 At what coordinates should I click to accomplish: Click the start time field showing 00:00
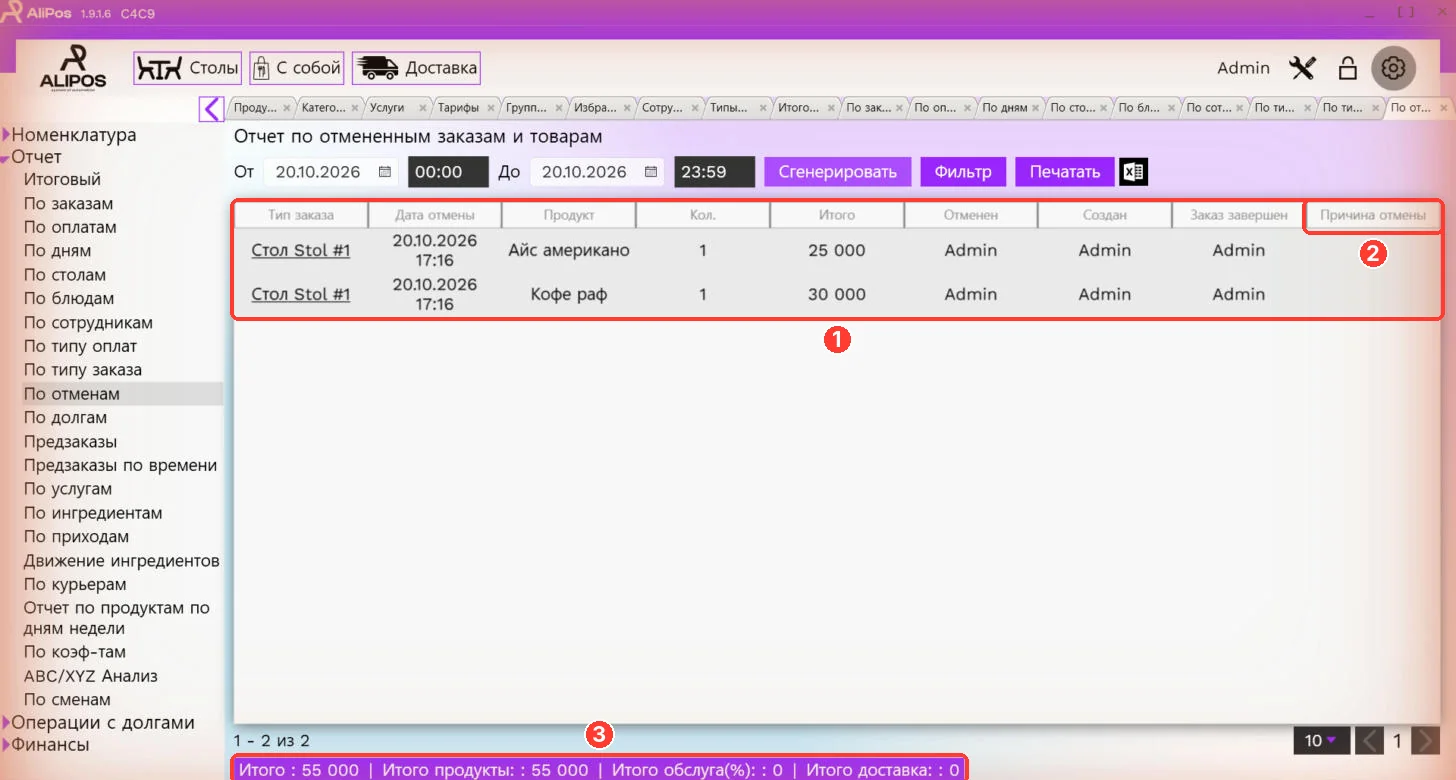448,172
